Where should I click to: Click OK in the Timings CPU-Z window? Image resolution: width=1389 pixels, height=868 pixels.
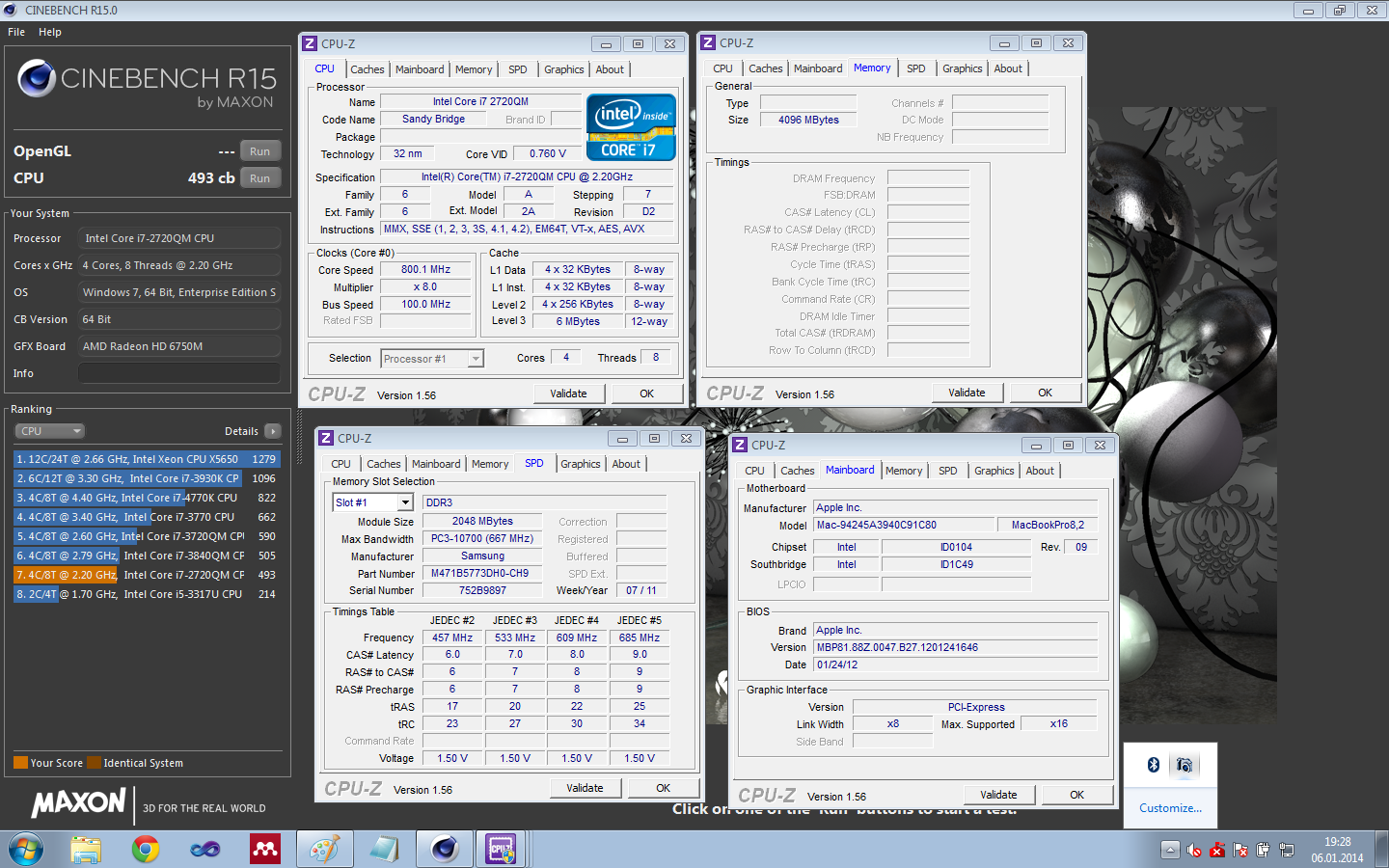click(x=1046, y=393)
